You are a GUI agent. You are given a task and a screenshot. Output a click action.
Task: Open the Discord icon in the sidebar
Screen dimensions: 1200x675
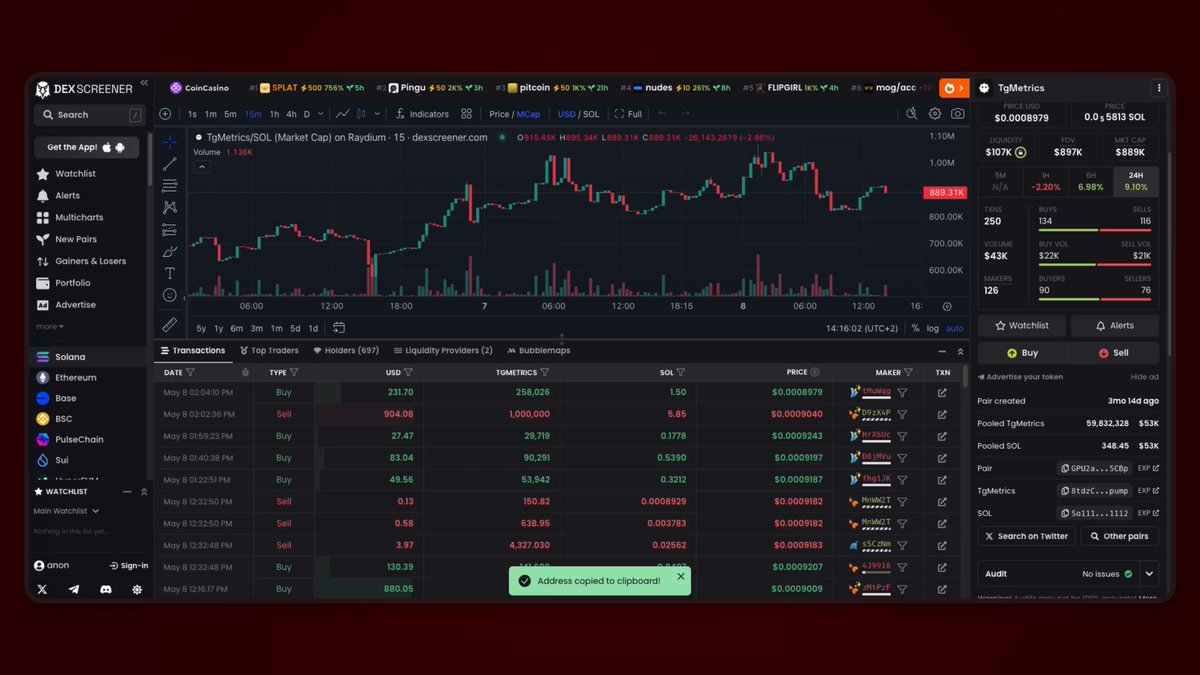(105, 590)
